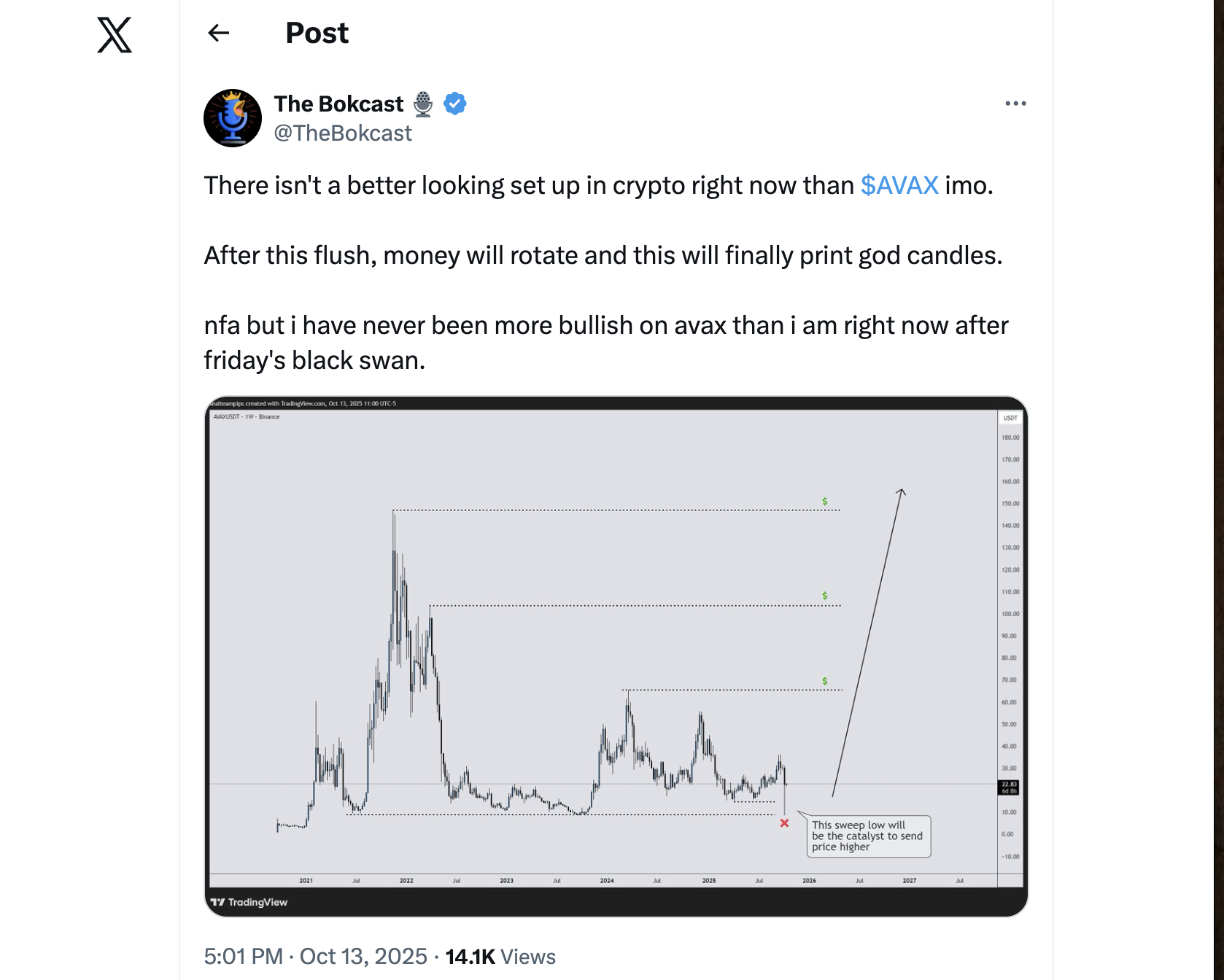This screenshot has height=980, width=1224.
Task: Click the AVAXUSDT 1W Binance chart label
Action: (247, 417)
